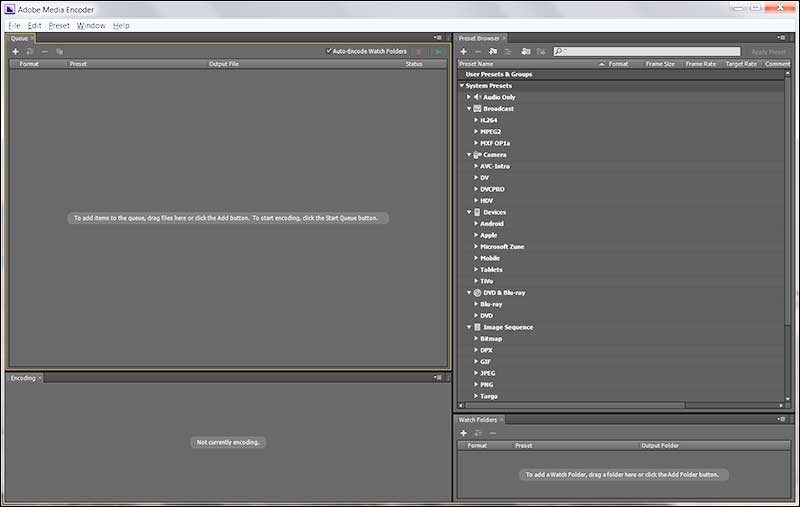Collapse the Broadcast category
Screen dimensions: 800x507
469,109
